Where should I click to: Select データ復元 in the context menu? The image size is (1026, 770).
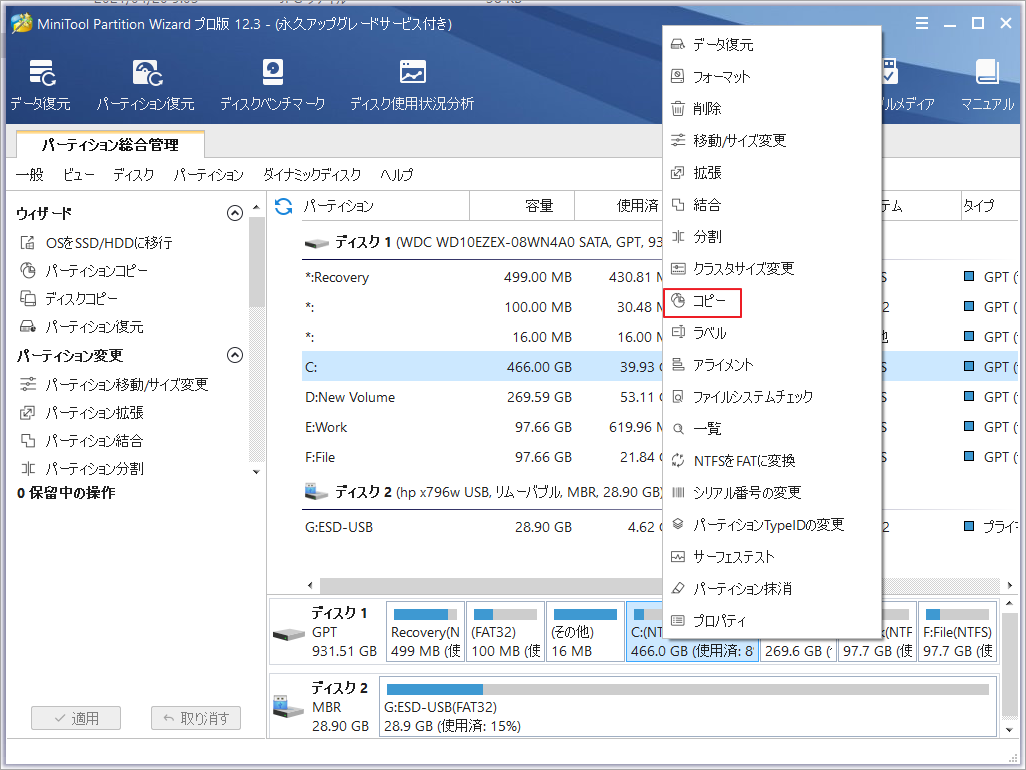(772, 44)
